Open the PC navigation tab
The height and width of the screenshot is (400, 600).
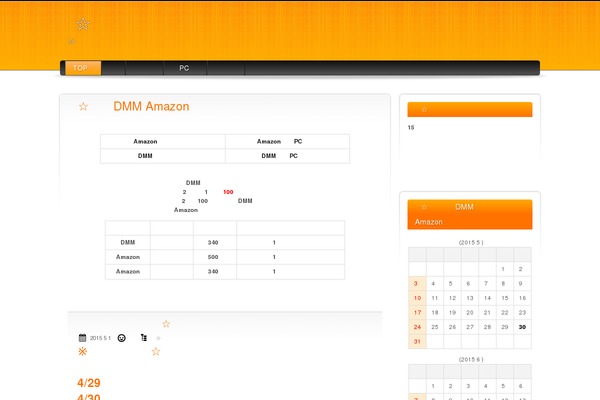point(185,68)
